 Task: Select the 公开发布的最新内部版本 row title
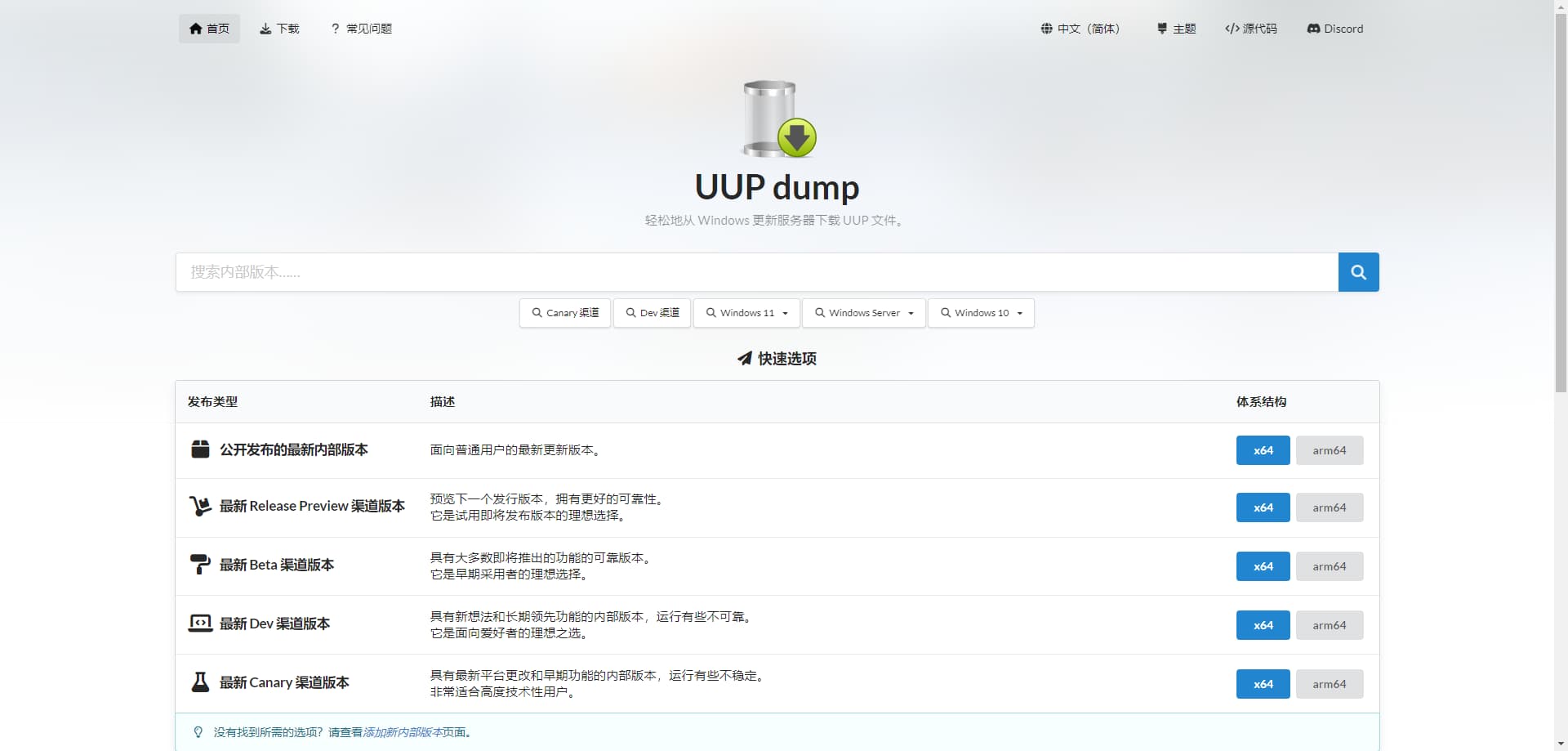[294, 449]
